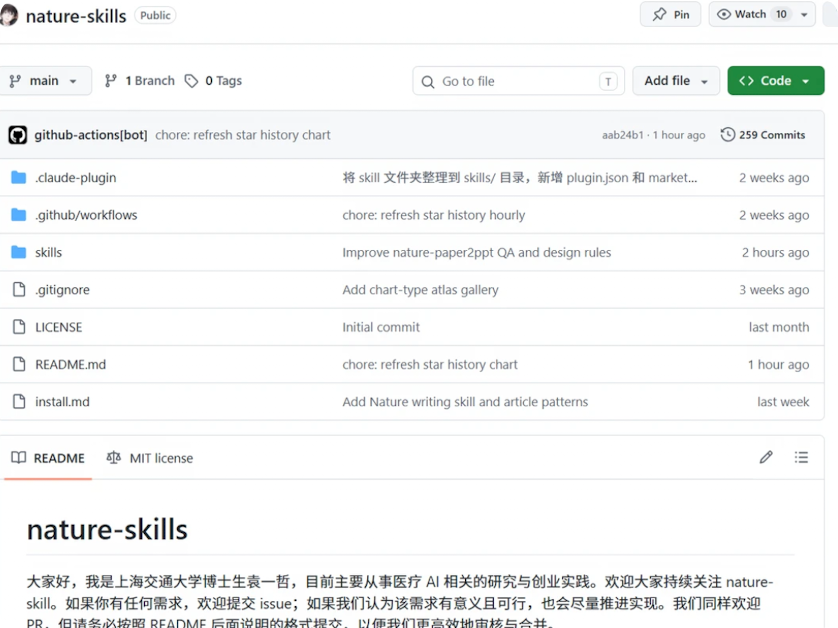Click the README.md file icon
The width and height of the screenshot is (838, 628).
19,364
